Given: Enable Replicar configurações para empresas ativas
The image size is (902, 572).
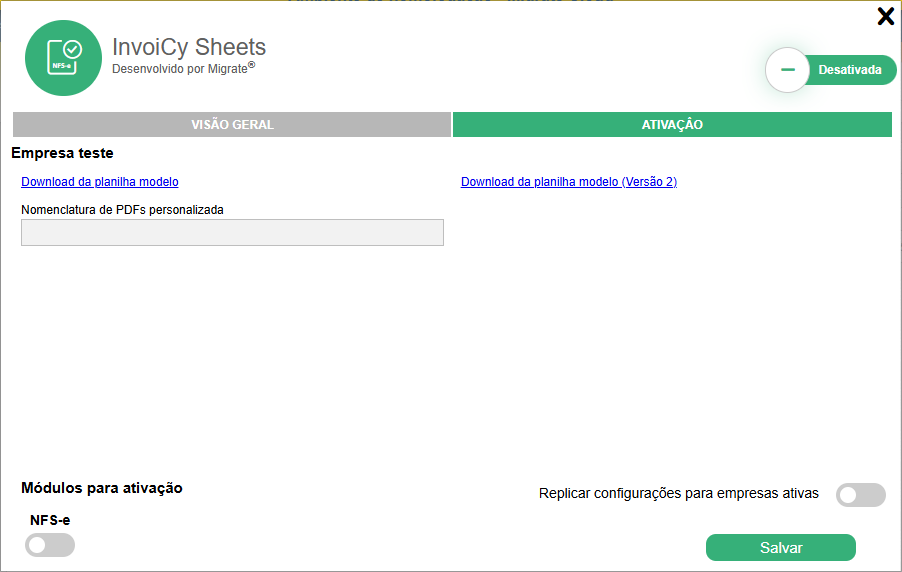Looking at the screenshot, I should (x=860, y=494).
